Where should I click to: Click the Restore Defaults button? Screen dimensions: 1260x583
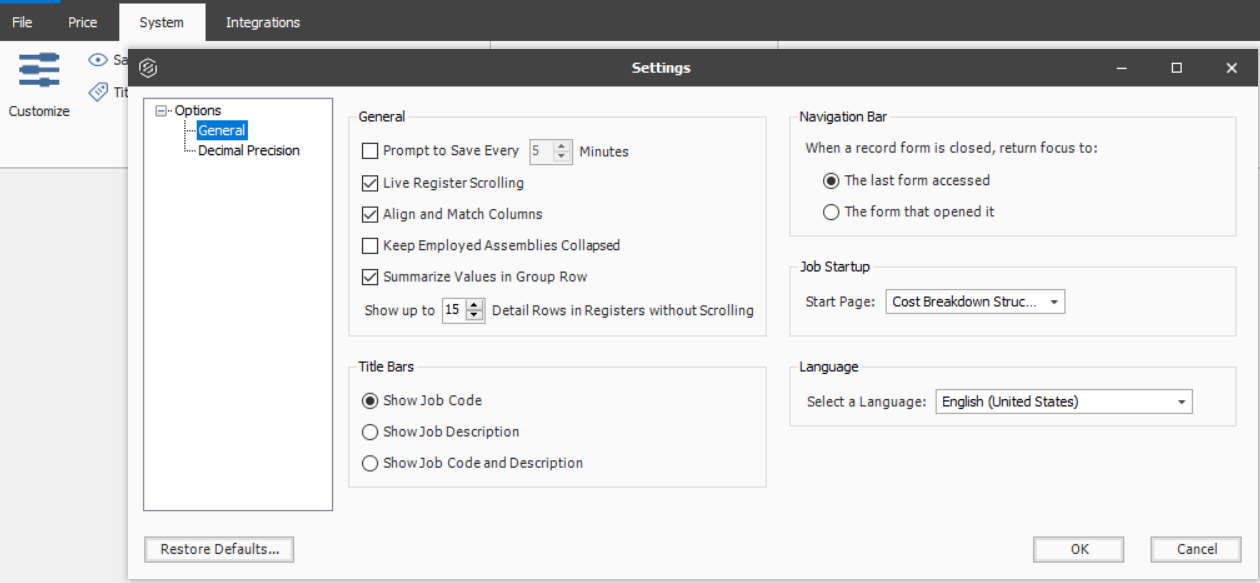coord(218,549)
